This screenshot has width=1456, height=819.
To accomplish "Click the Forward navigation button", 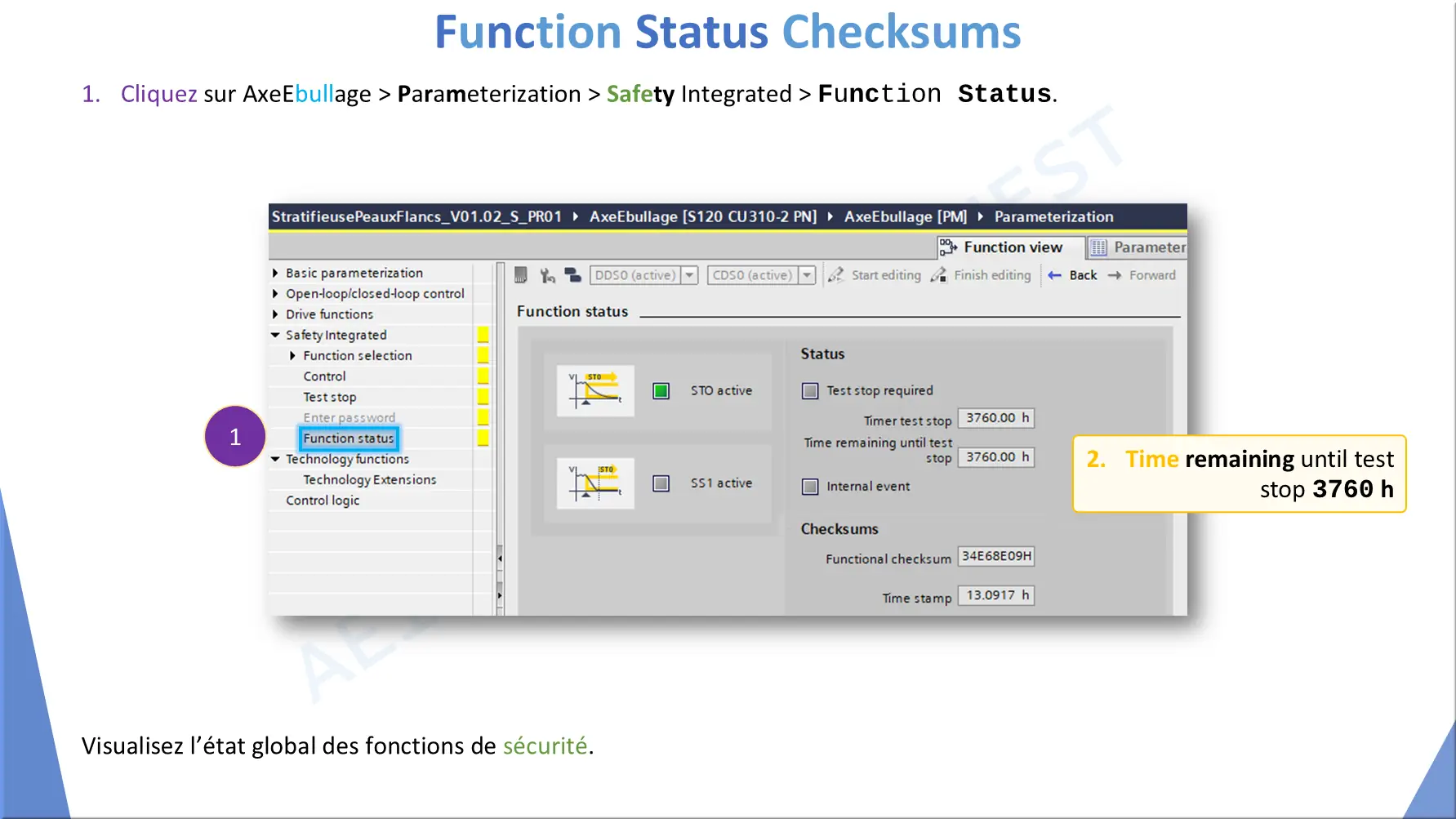I will tap(1142, 275).
